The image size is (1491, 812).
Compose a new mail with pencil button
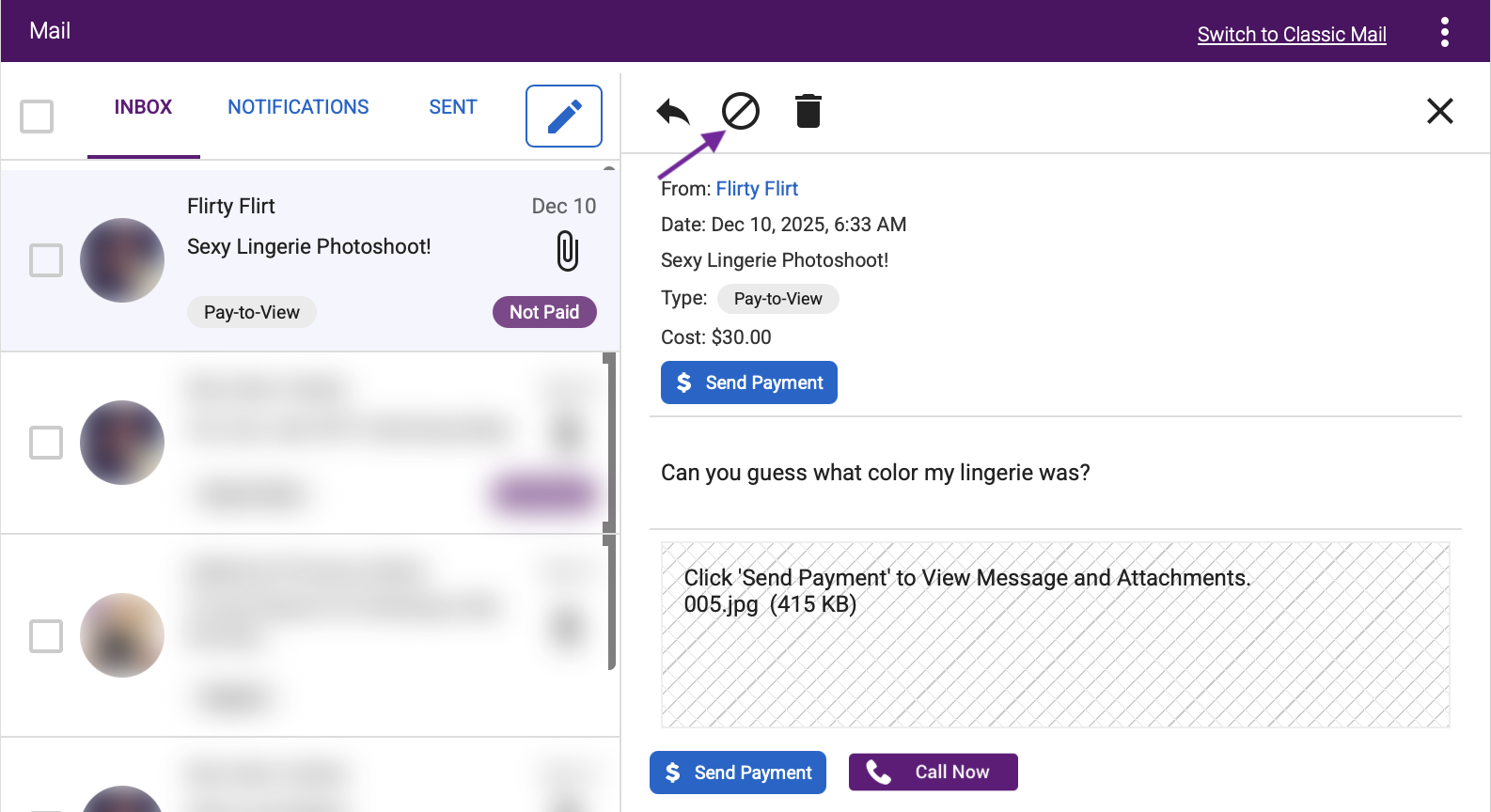point(564,117)
